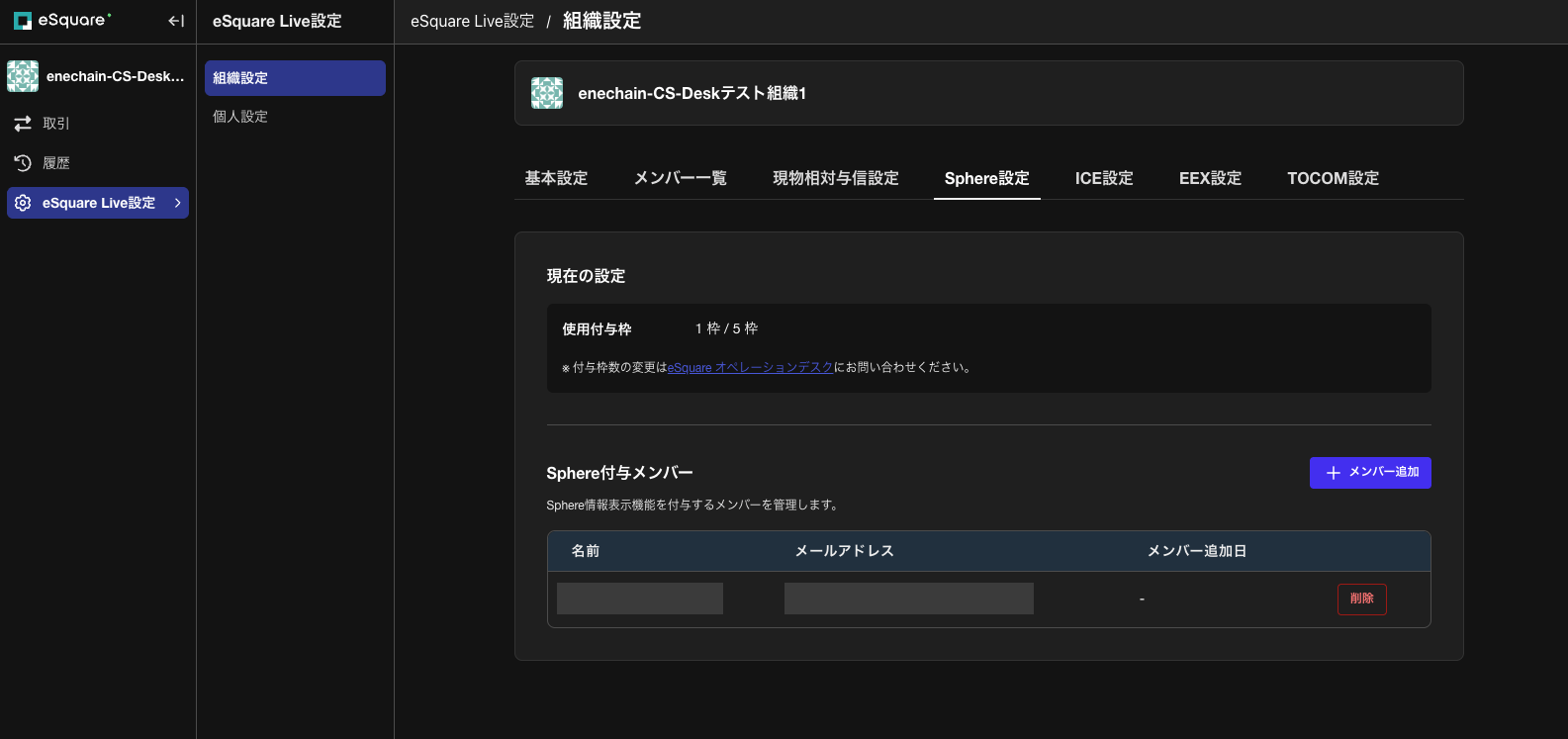Click the organization avatar in the sidebar
Viewport: 1568px width, 739px height.
click(x=23, y=76)
